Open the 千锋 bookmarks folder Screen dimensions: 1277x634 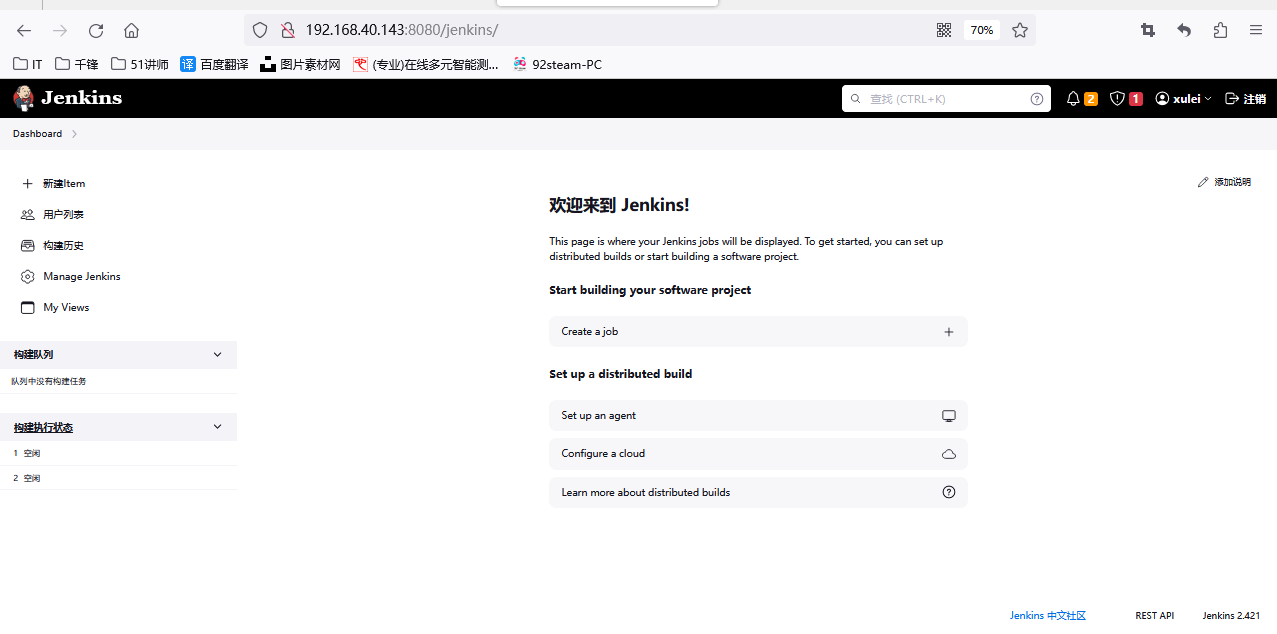pyautogui.click(x=77, y=64)
